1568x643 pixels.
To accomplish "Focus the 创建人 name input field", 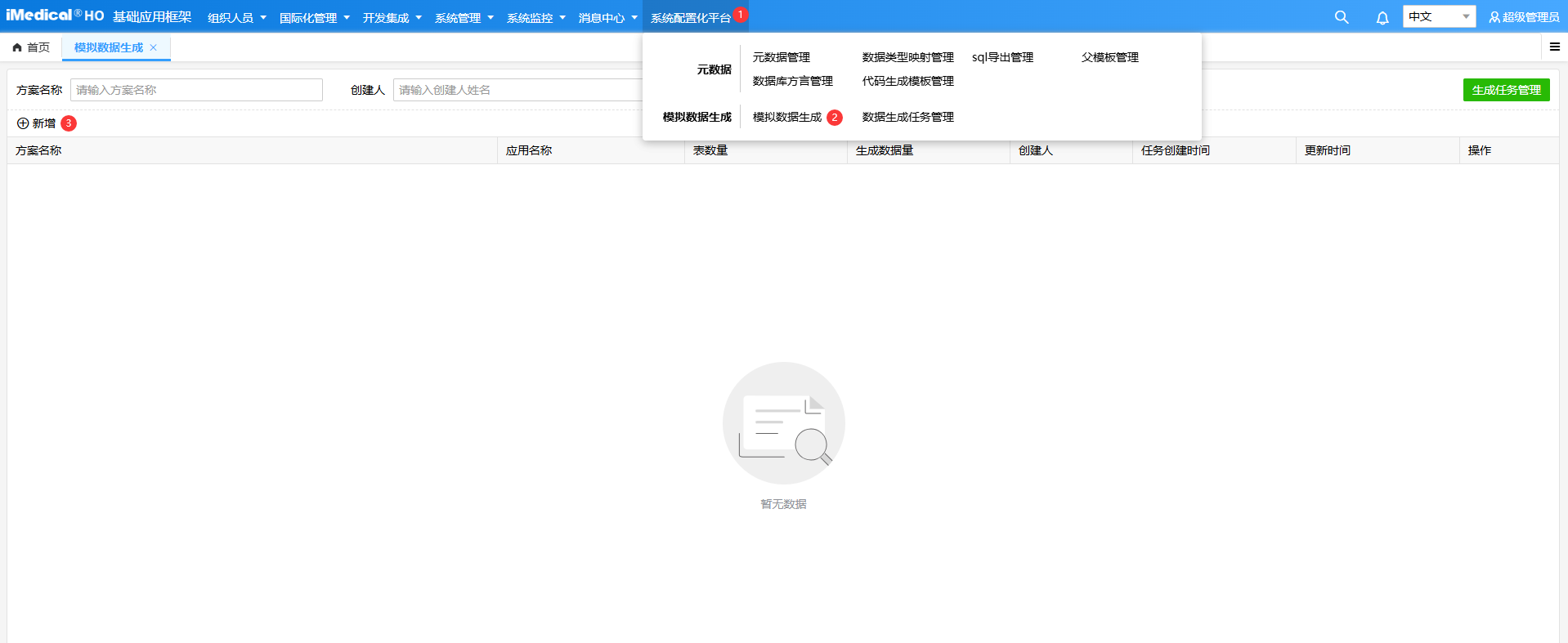I will [517, 90].
